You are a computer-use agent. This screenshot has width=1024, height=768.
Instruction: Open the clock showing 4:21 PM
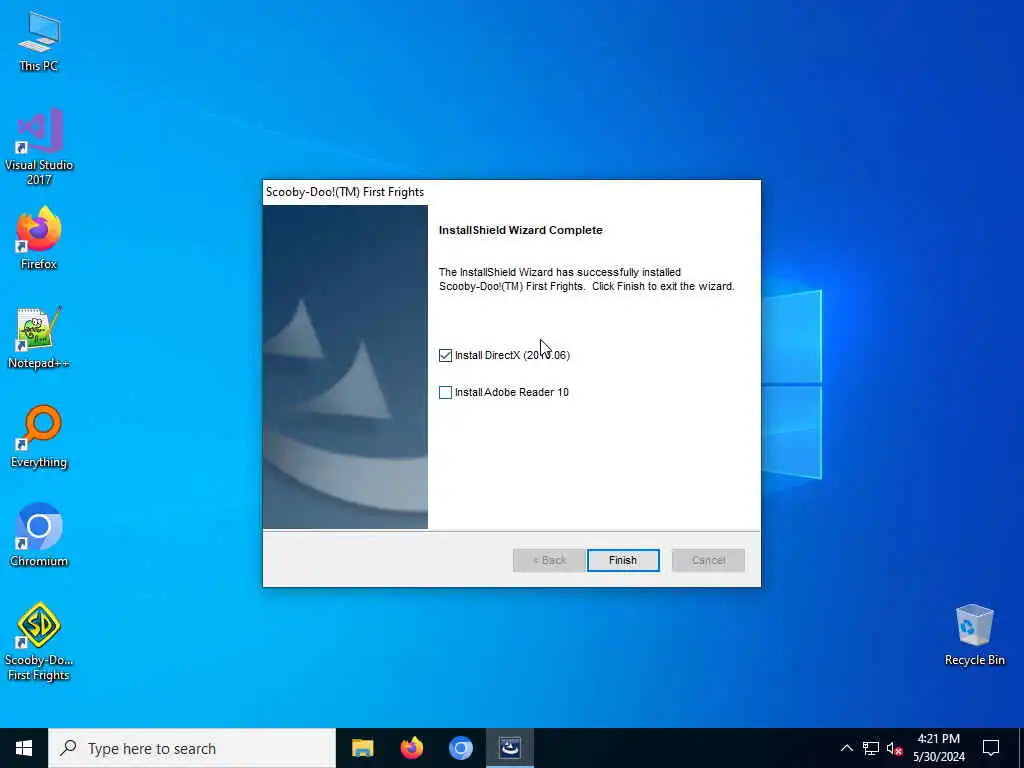[x=939, y=748]
